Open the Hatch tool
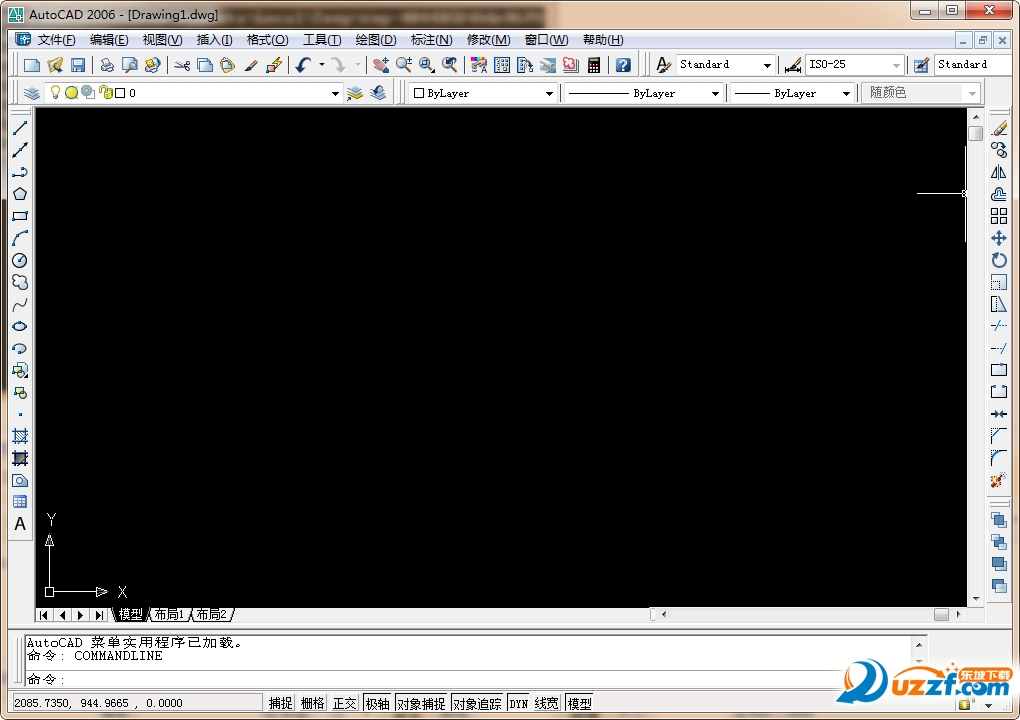1020x720 pixels. click(20, 435)
